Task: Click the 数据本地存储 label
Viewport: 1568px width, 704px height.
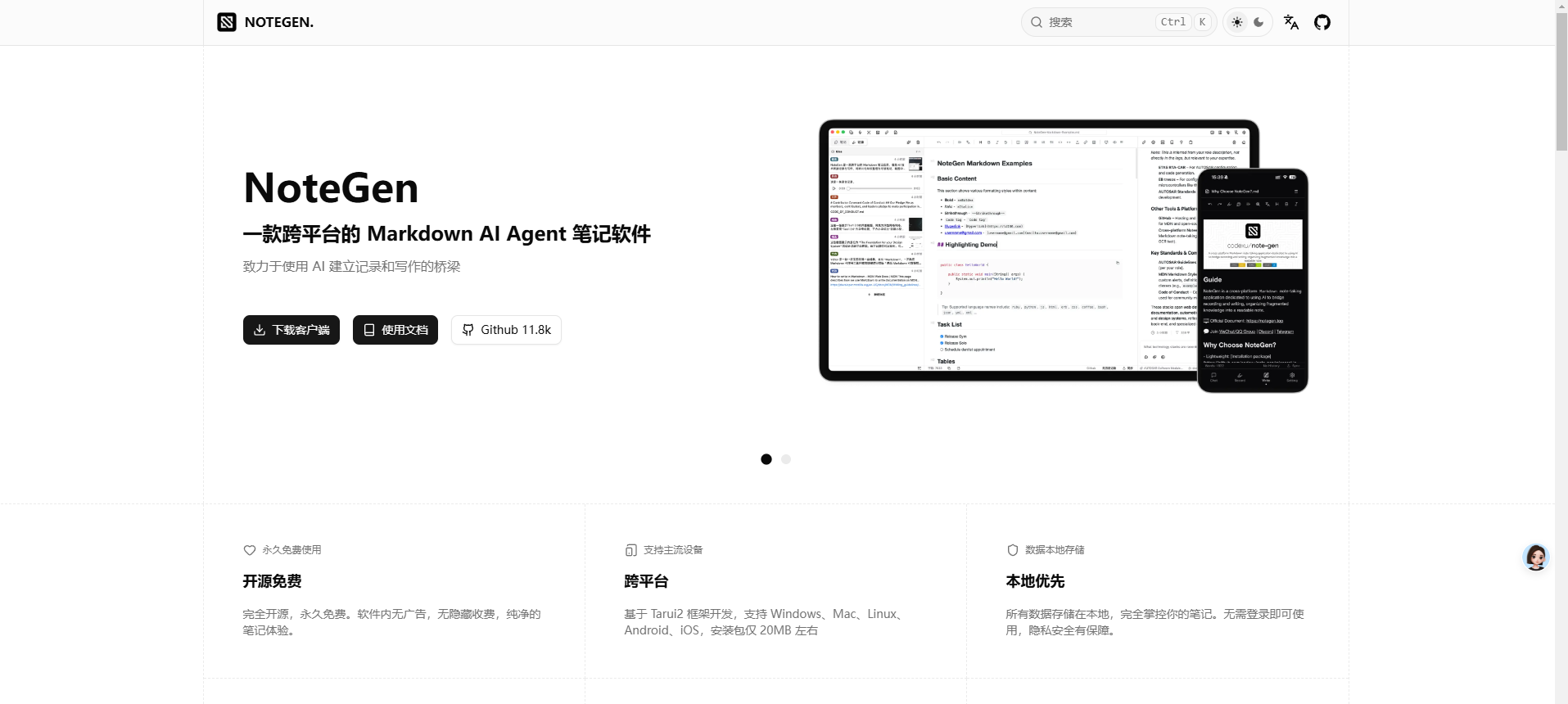Action: point(1055,550)
